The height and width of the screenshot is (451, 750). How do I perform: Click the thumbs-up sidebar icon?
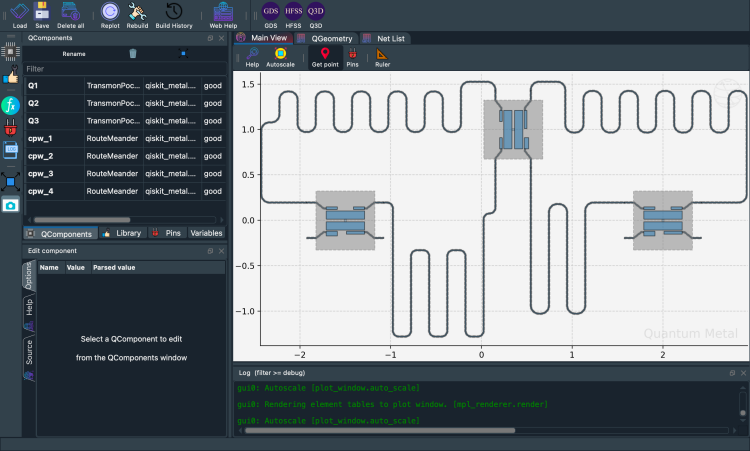pos(11,76)
